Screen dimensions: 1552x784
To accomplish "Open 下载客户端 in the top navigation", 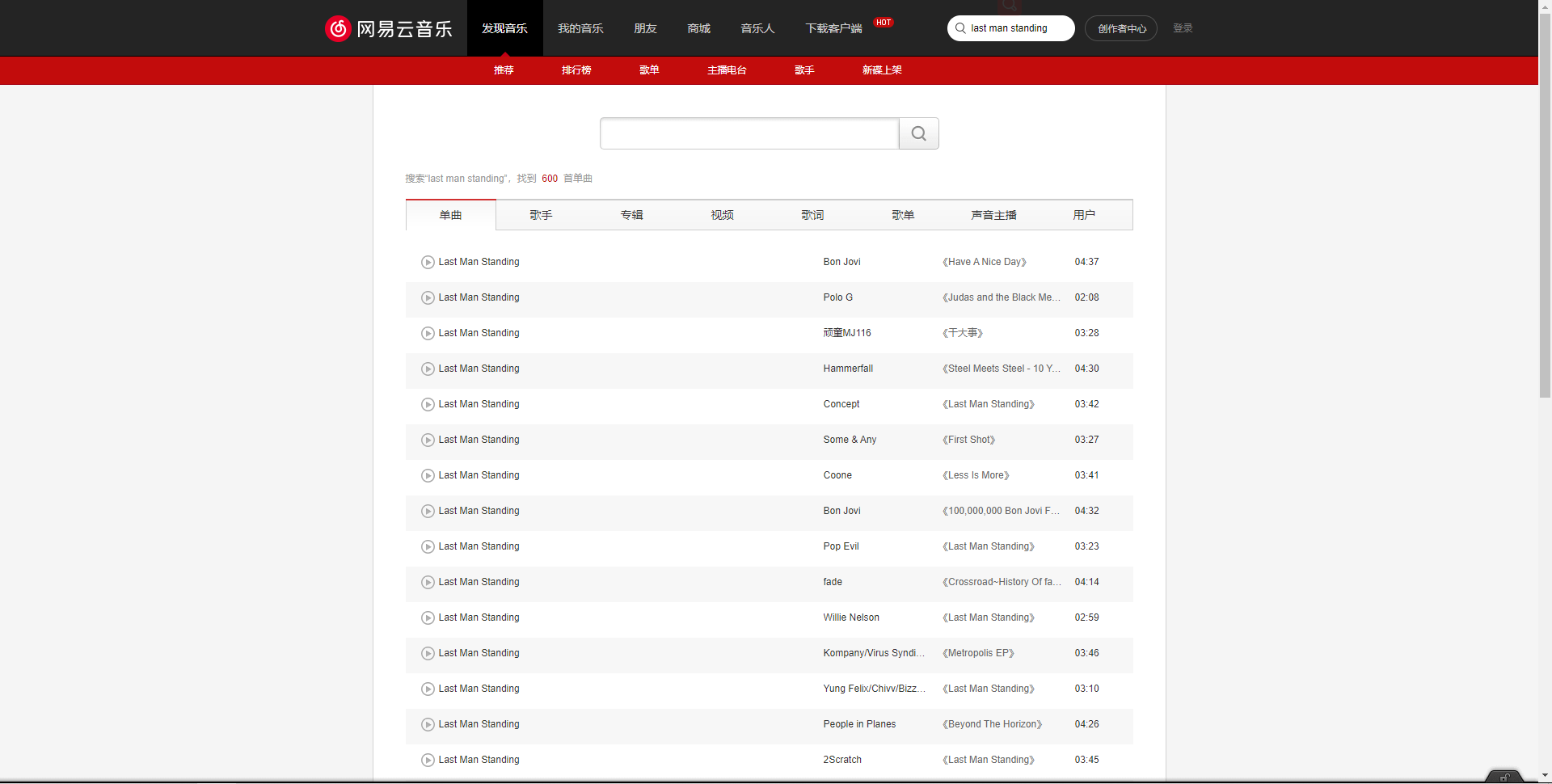I will (x=833, y=28).
